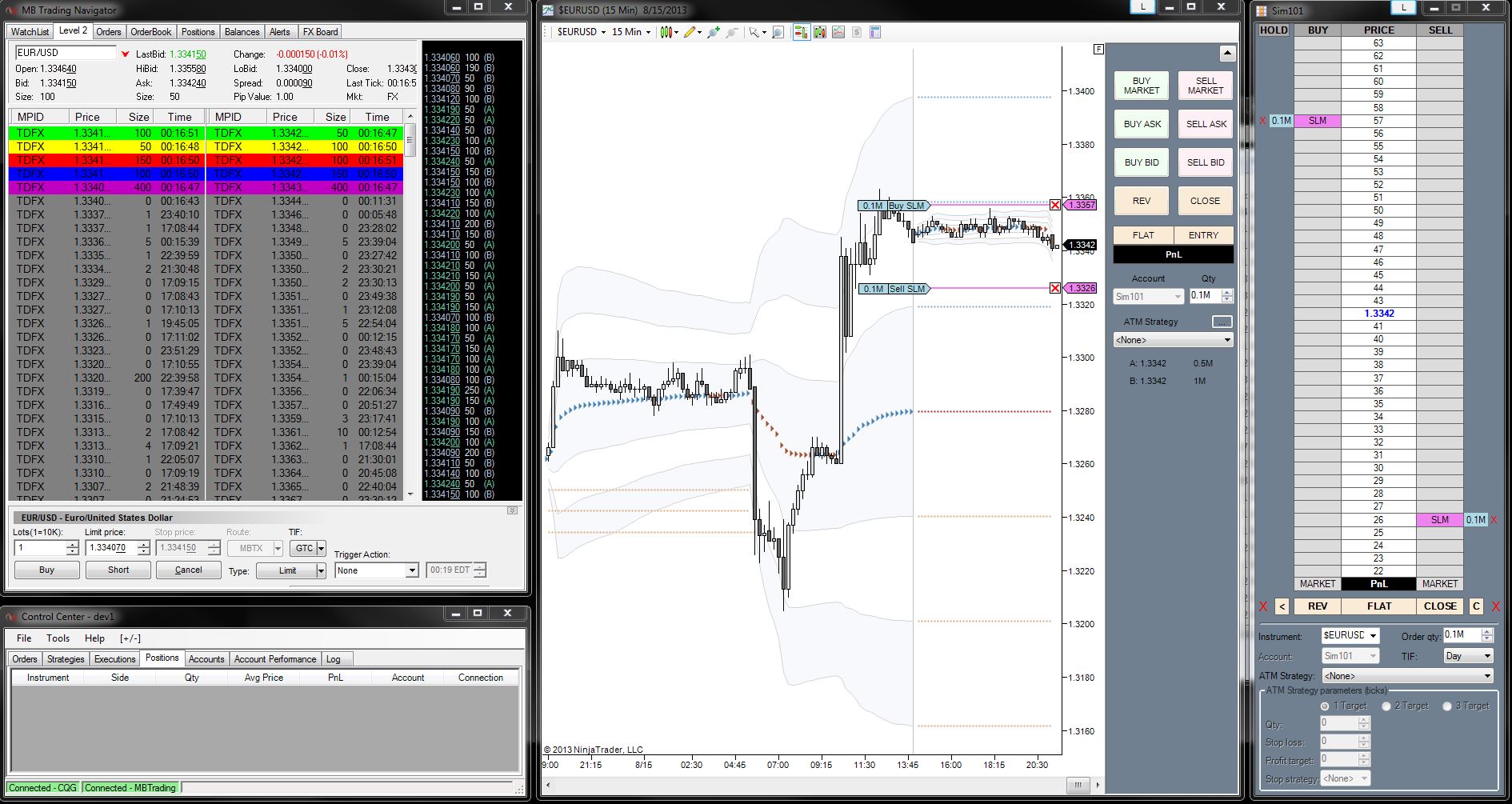This screenshot has height=804, width=1512.
Task: Open the Balances tab
Action: [242, 32]
